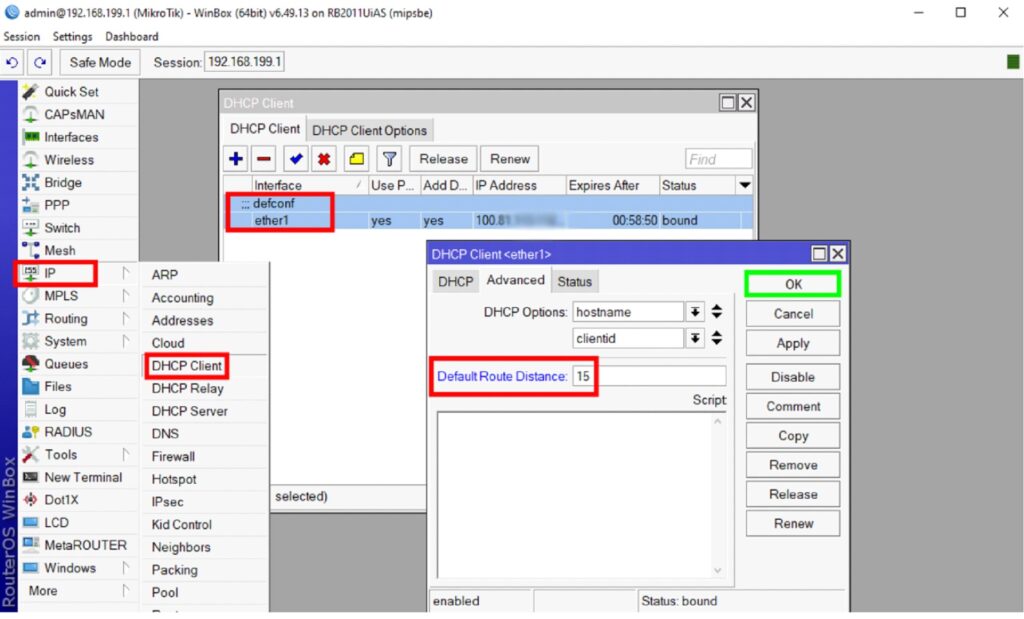Click the Apply button in dialog
Image resolution: width=1024 pixels, height=619 pixels.
pyautogui.click(x=792, y=343)
